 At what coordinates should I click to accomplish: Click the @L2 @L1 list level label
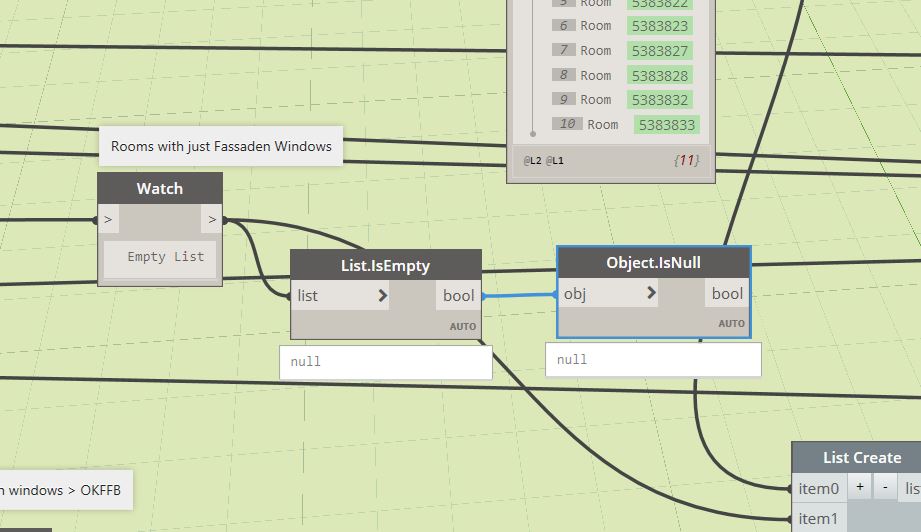543,160
